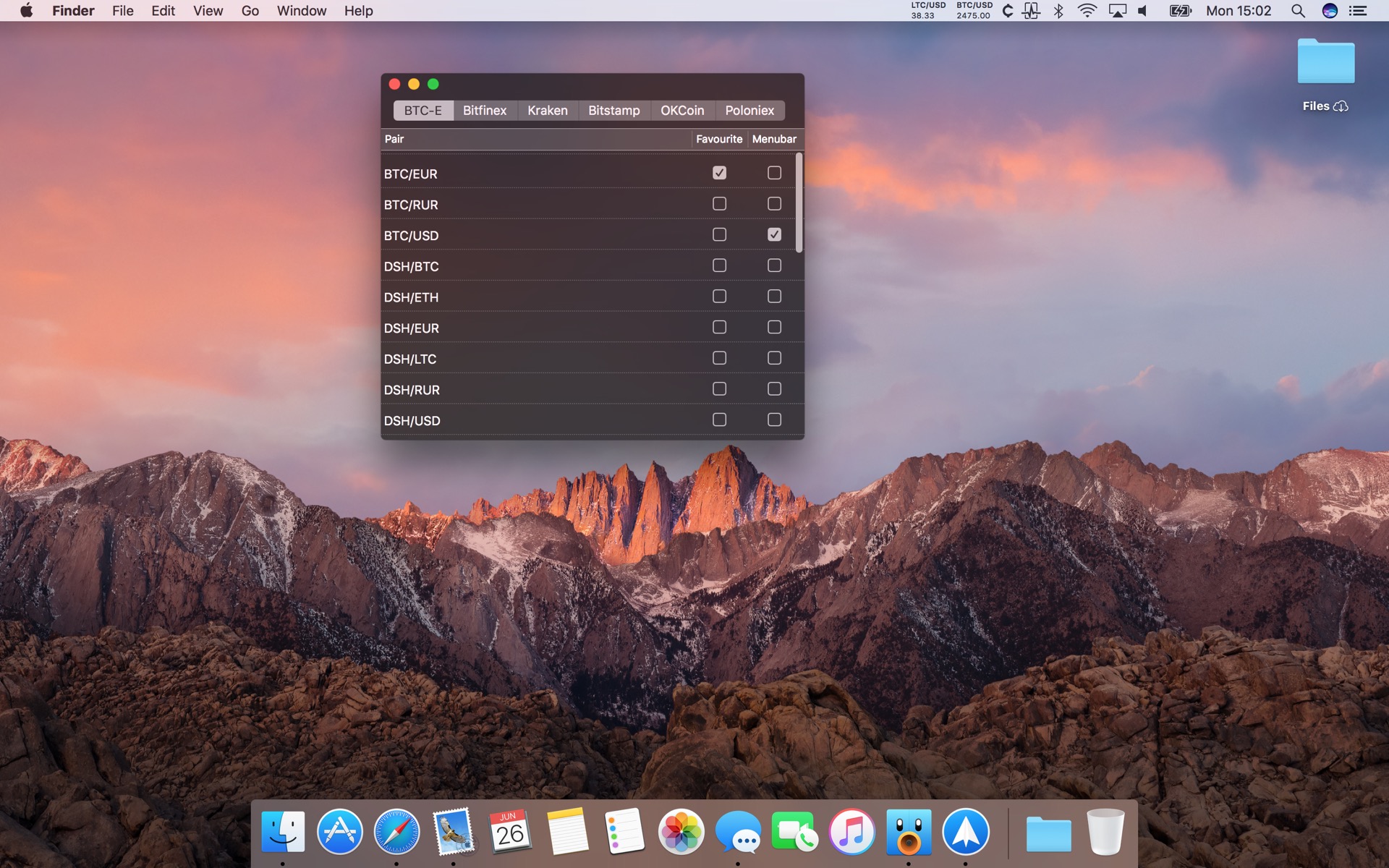The height and width of the screenshot is (868, 1389).
Task: Open Mail stamp icon in dock
Action: point(454,832)
